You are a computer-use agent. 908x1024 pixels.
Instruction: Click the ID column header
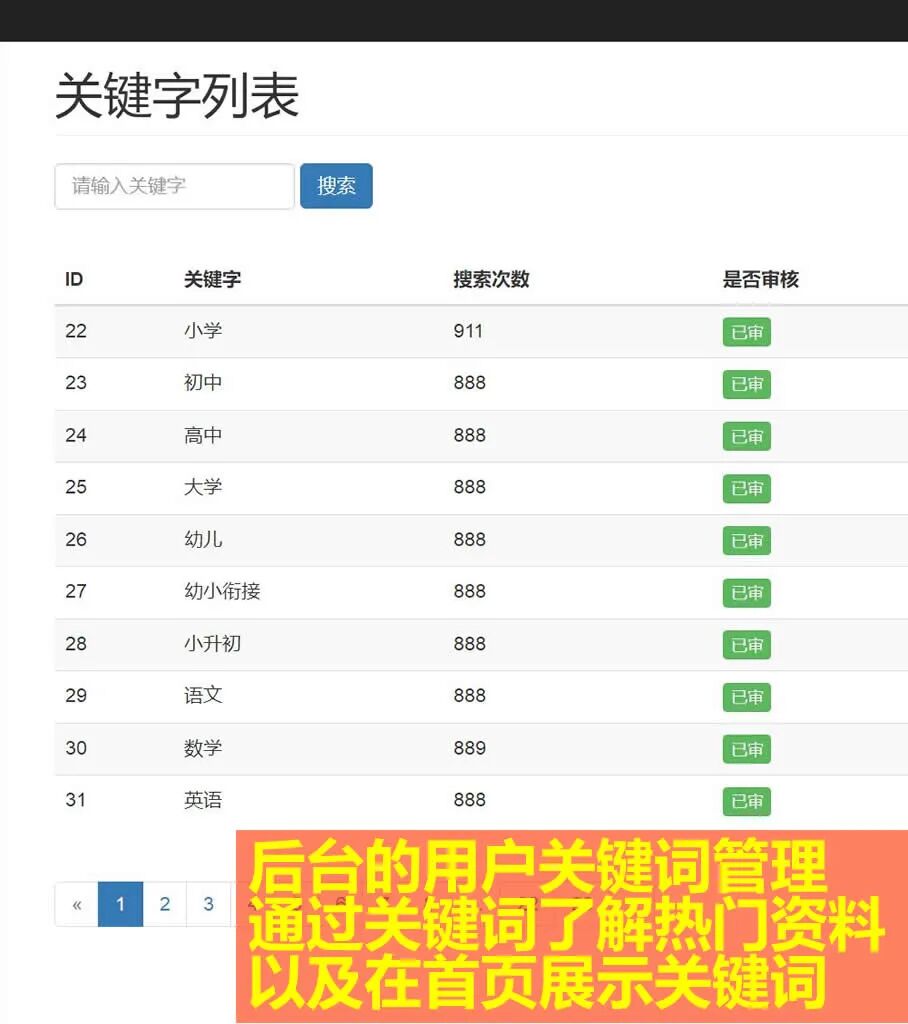(x=72, y=280)
